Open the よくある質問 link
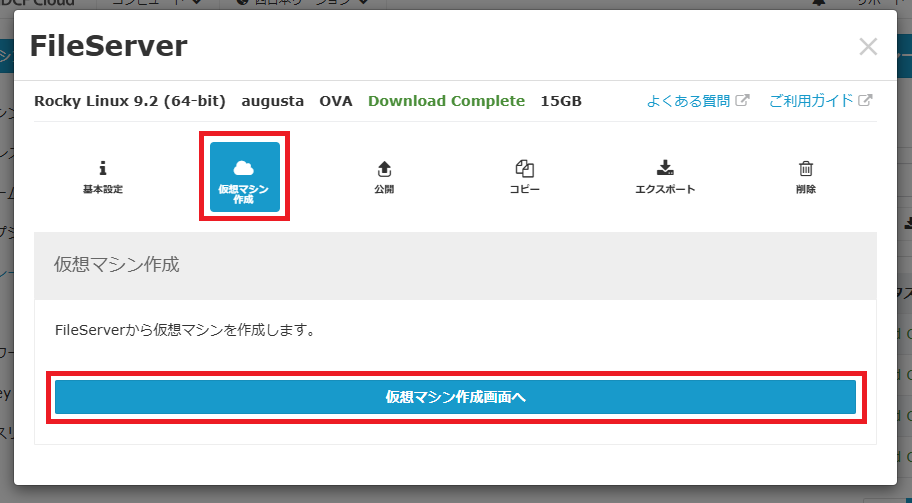Image resolution: width=912 pixels, height=503 pixels. 689,101
